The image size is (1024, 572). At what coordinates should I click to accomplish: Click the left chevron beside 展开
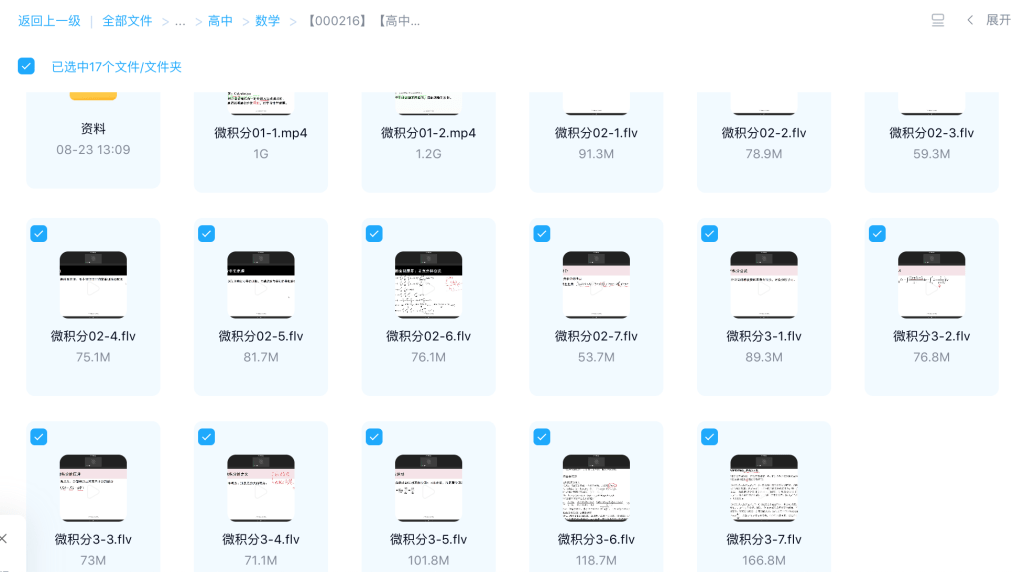pos(970,20)
